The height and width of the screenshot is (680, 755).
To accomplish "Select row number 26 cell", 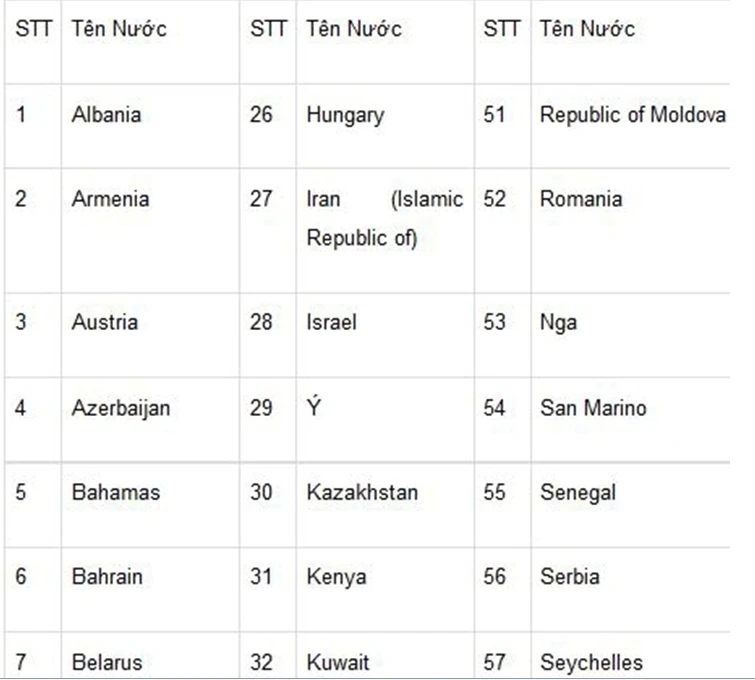I will 261,114.
